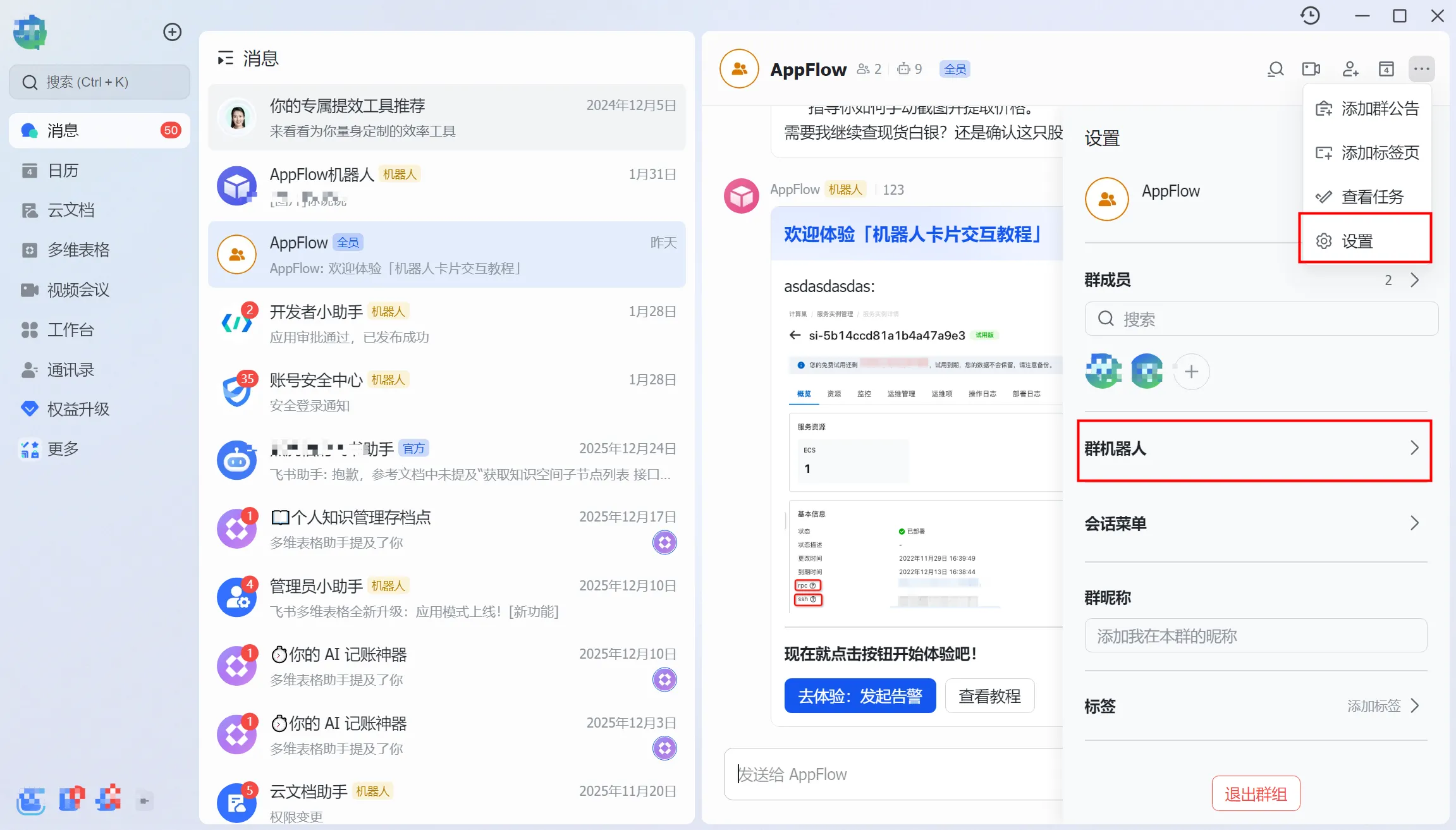
Task: Click the chat search magnifier icon
Action: pos(1276,69)
